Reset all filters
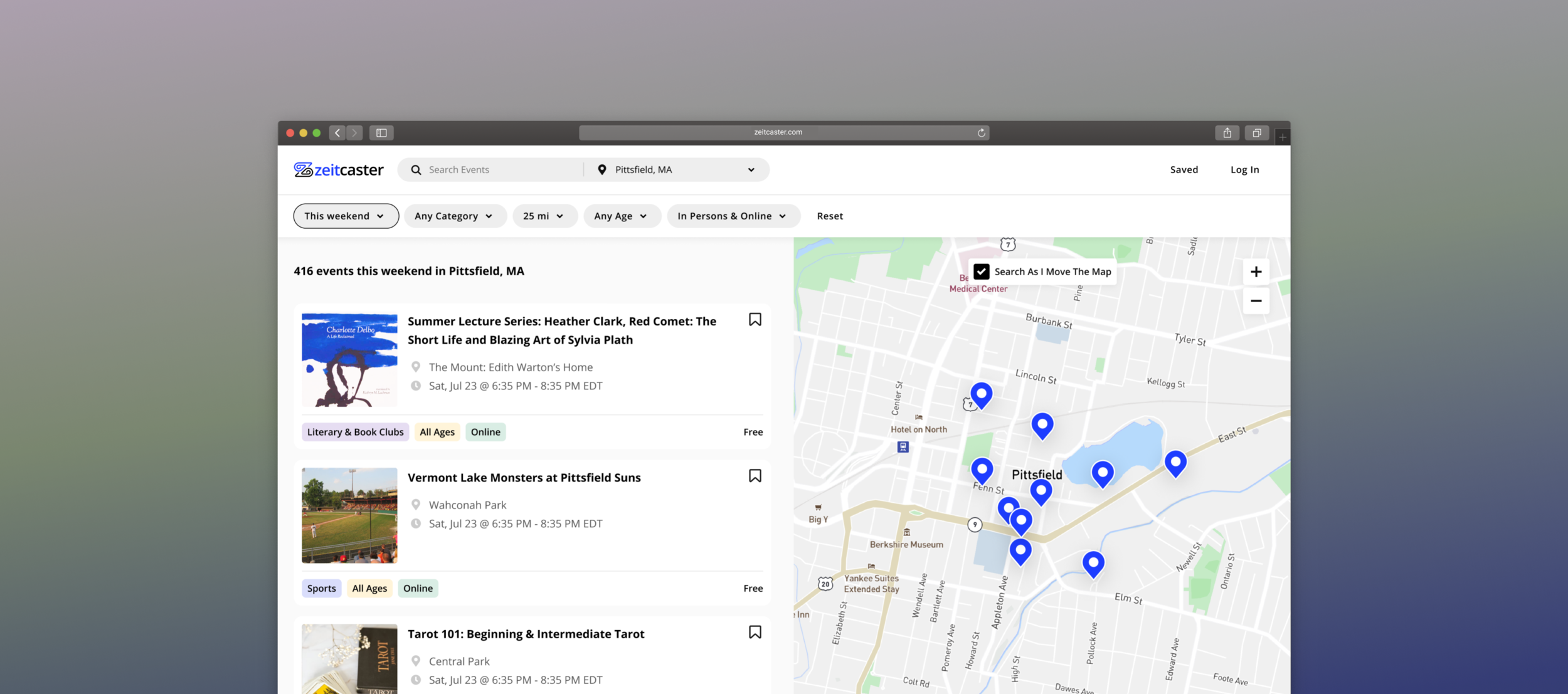This screenshot has width=1568, height=694. 829,216
